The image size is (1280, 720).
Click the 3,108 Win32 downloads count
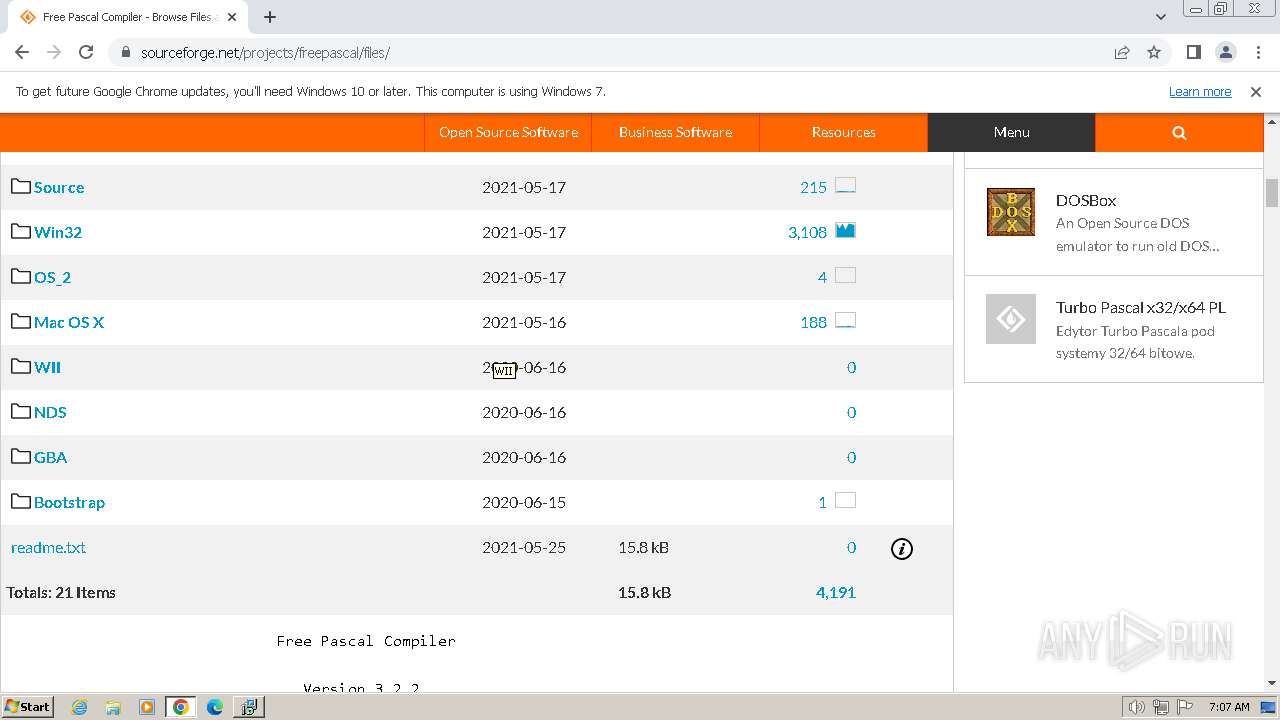[807, 232]
